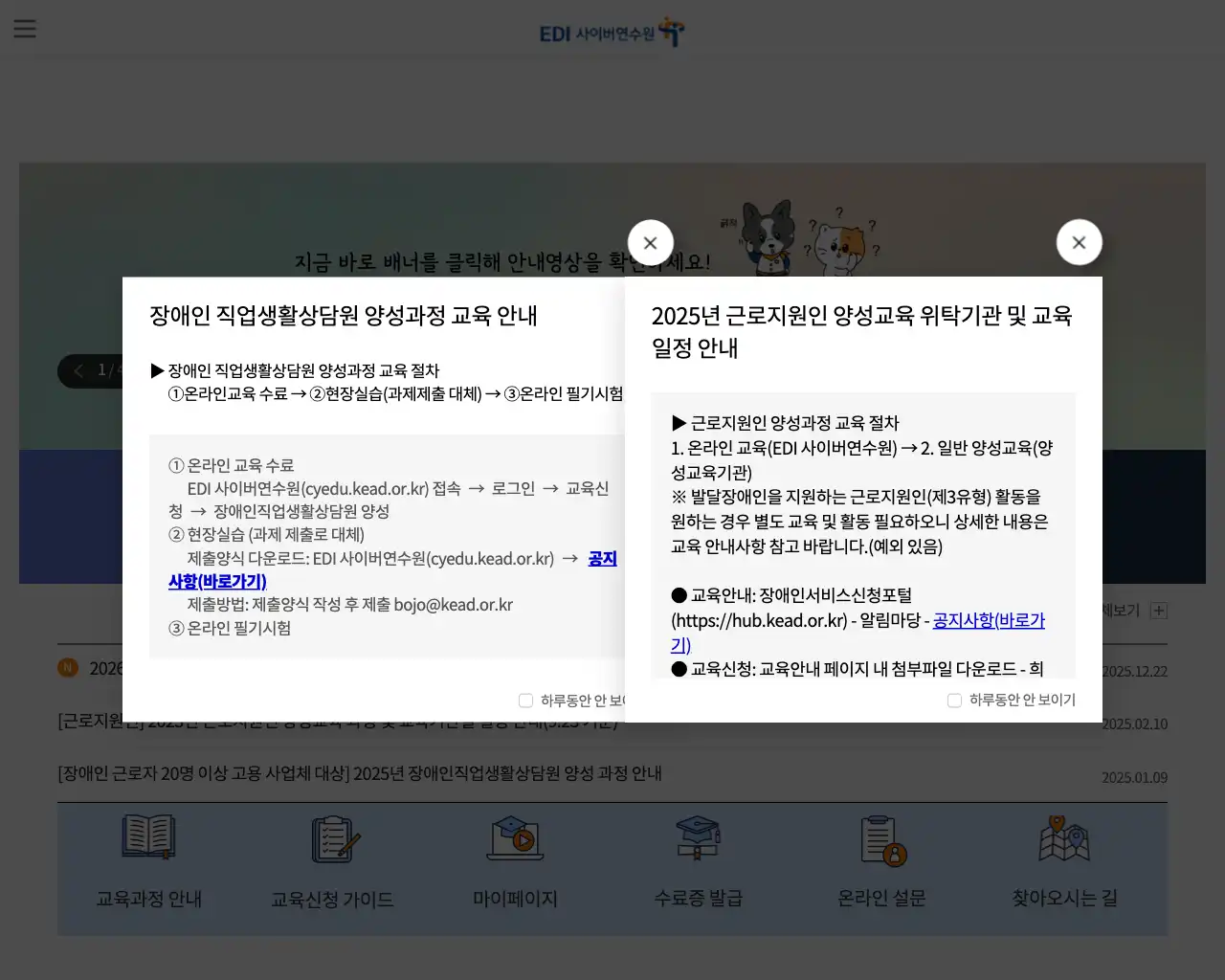Close the 장애인 직업생활상담원 교육 안내 popup
The image size is (1225, 980).
tap(650, 242)
